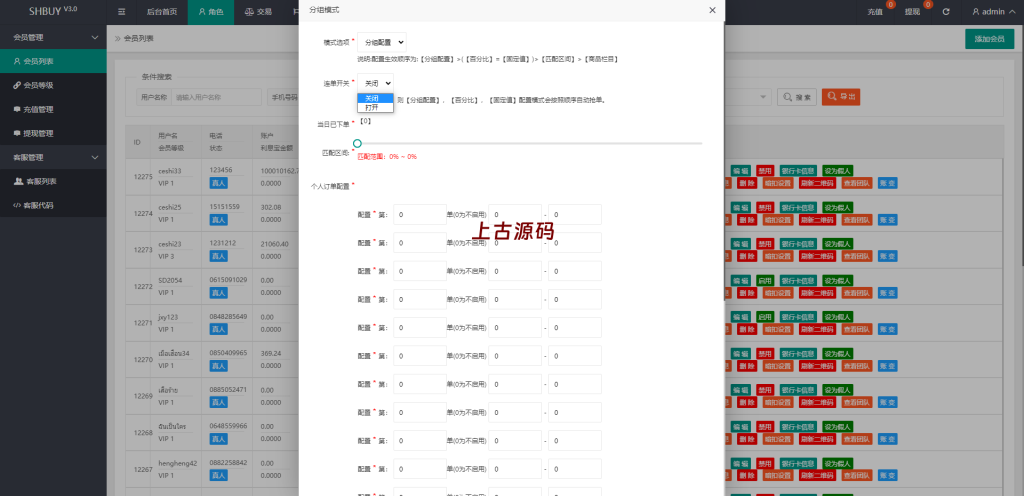The image size is (1024, 496).
Task: Click the orange 导出 export button
Action: coord(840,97)
